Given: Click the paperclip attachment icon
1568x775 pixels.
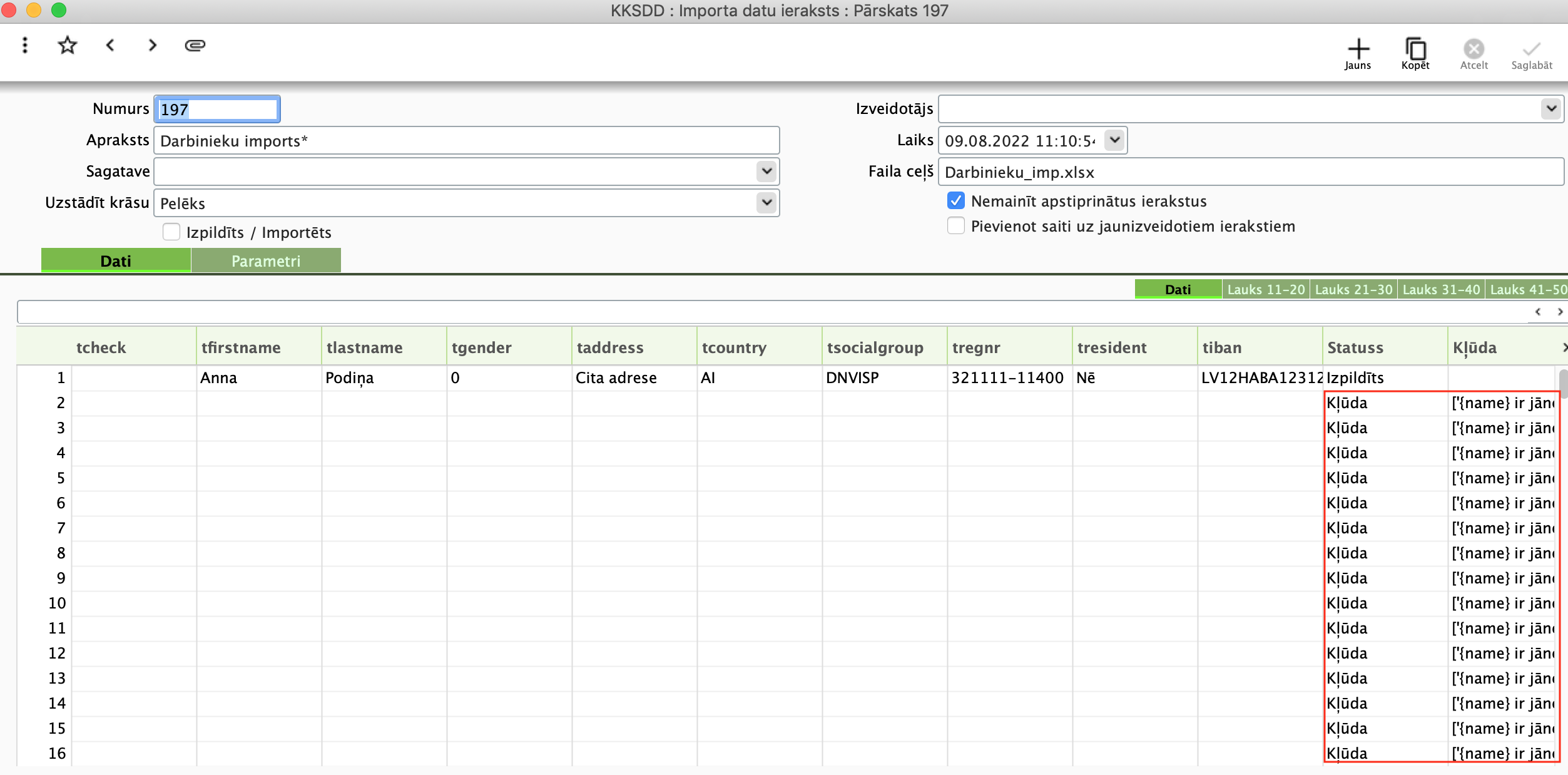Looking at the screenshot, I should tap(195, 45).
